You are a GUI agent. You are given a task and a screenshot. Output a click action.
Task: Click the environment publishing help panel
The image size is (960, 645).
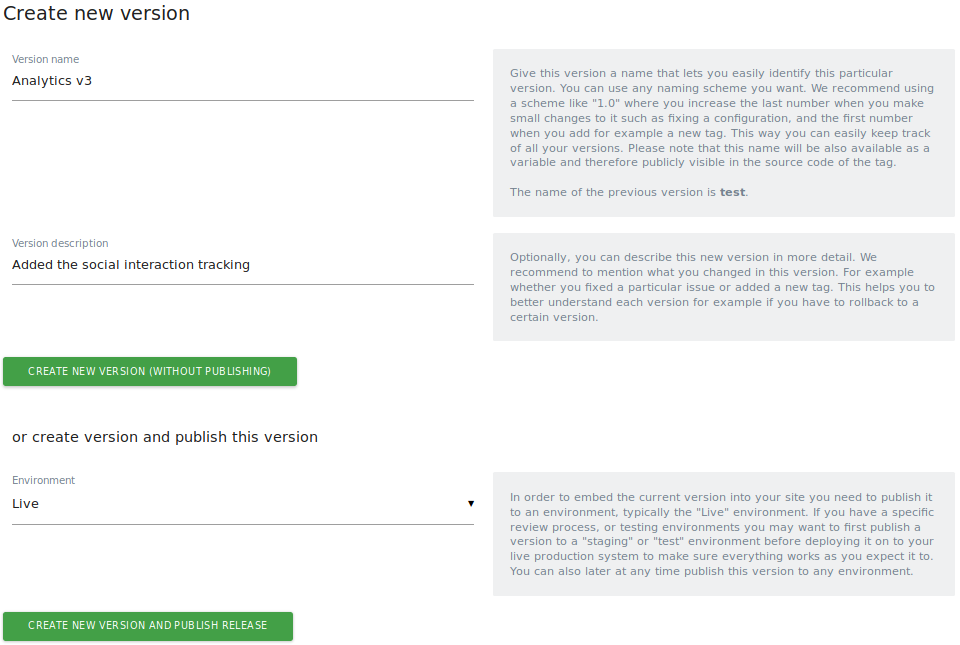tap(722, 535)
